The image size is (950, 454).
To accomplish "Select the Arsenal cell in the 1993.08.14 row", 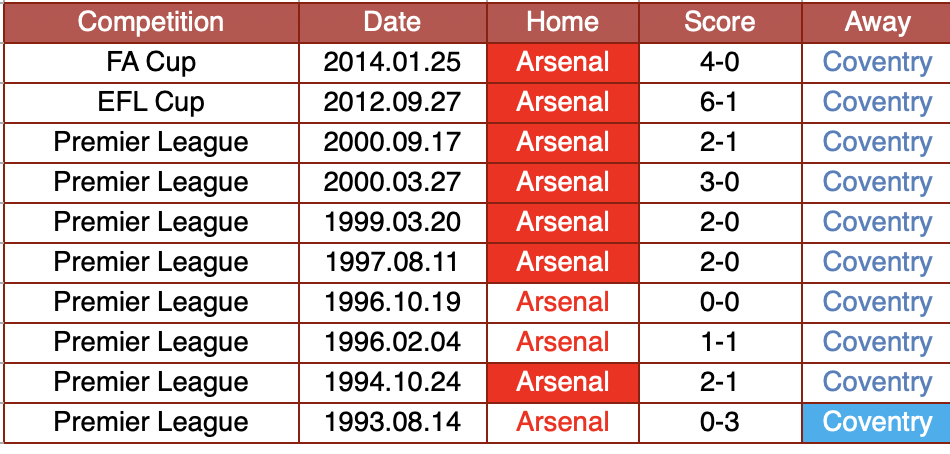I will (563, 422).
